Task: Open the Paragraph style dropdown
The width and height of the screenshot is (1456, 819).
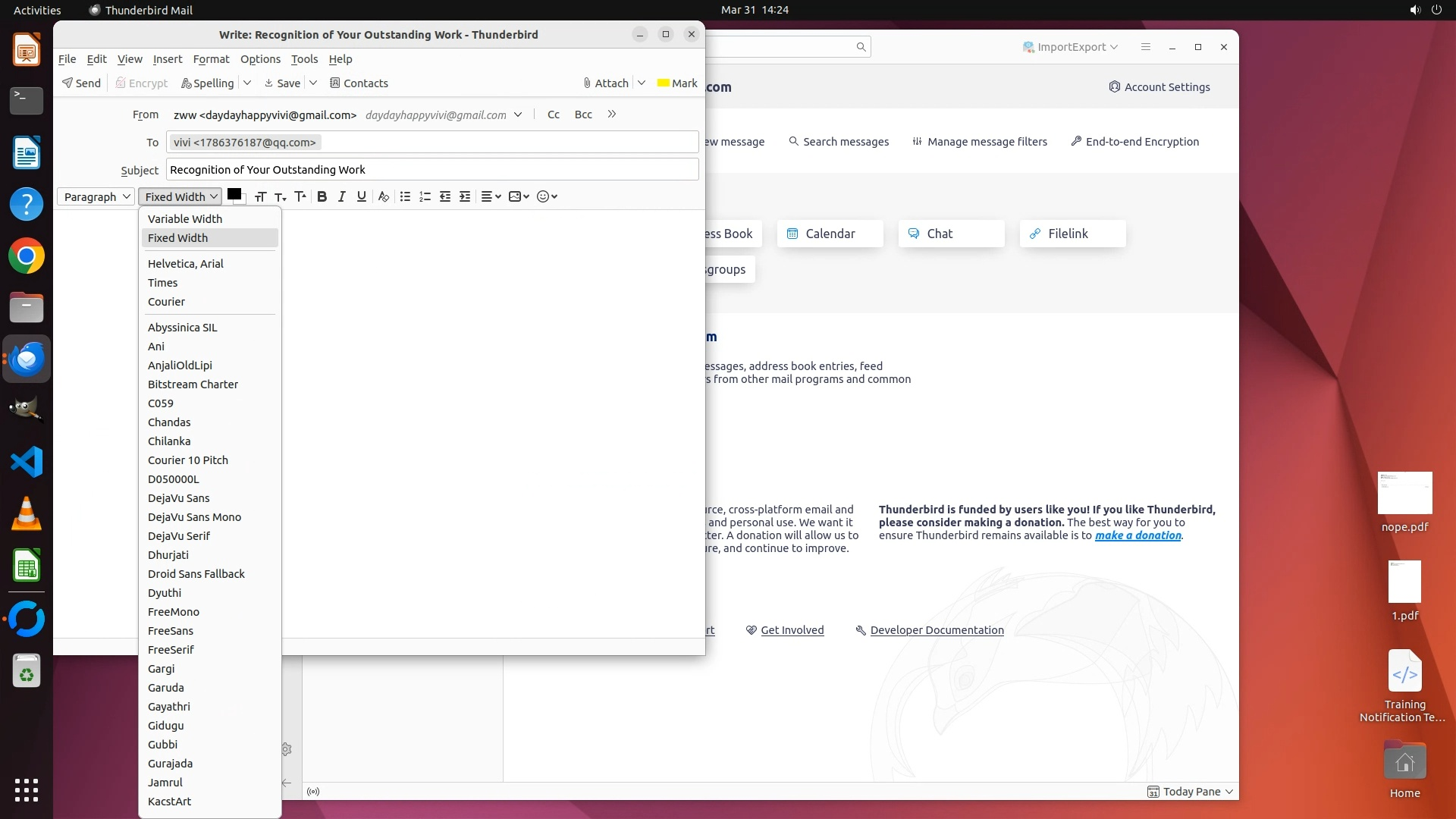Action: [96, 196]
